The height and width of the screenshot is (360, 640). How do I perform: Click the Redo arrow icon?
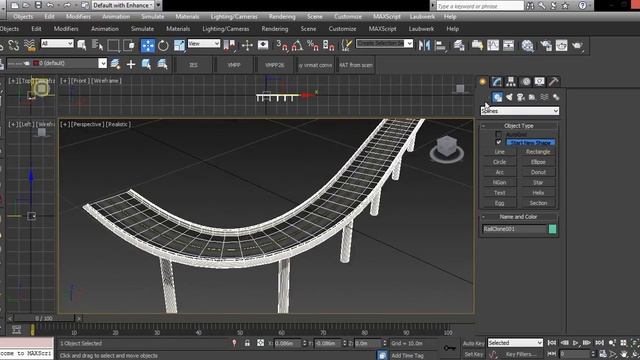67,5
